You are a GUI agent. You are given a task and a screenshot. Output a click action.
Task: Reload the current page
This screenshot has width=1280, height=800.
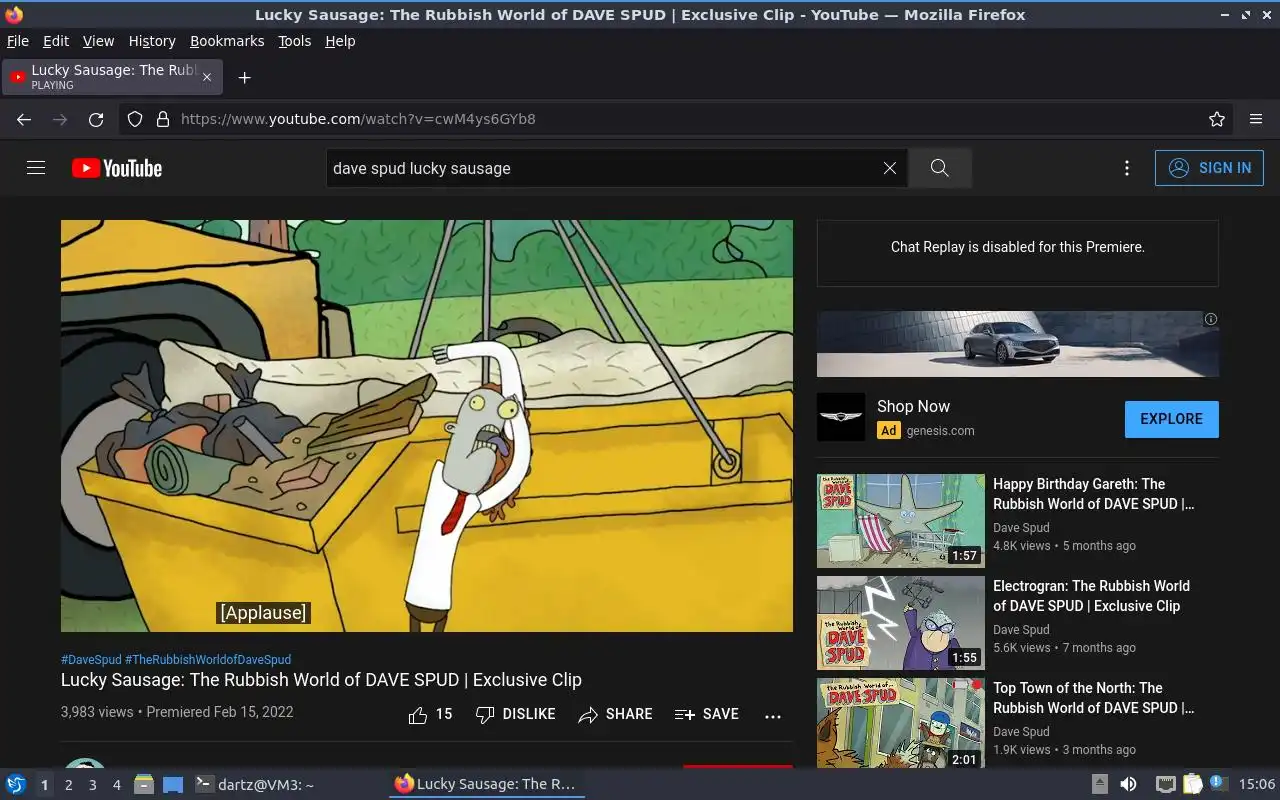[96, 119]
